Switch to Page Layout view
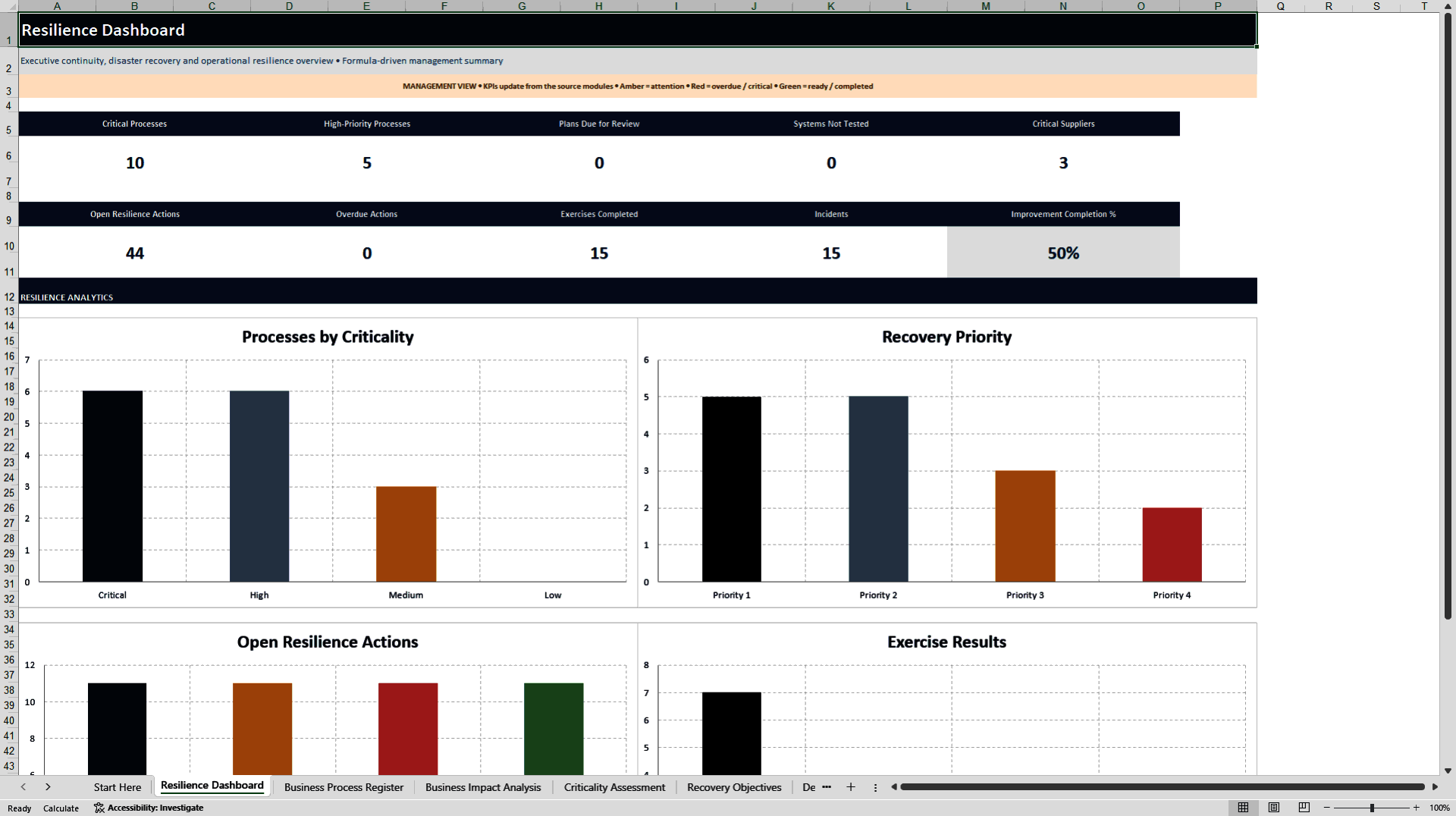The width and height of the screenshot is (1456, 816). [1274, 808]
